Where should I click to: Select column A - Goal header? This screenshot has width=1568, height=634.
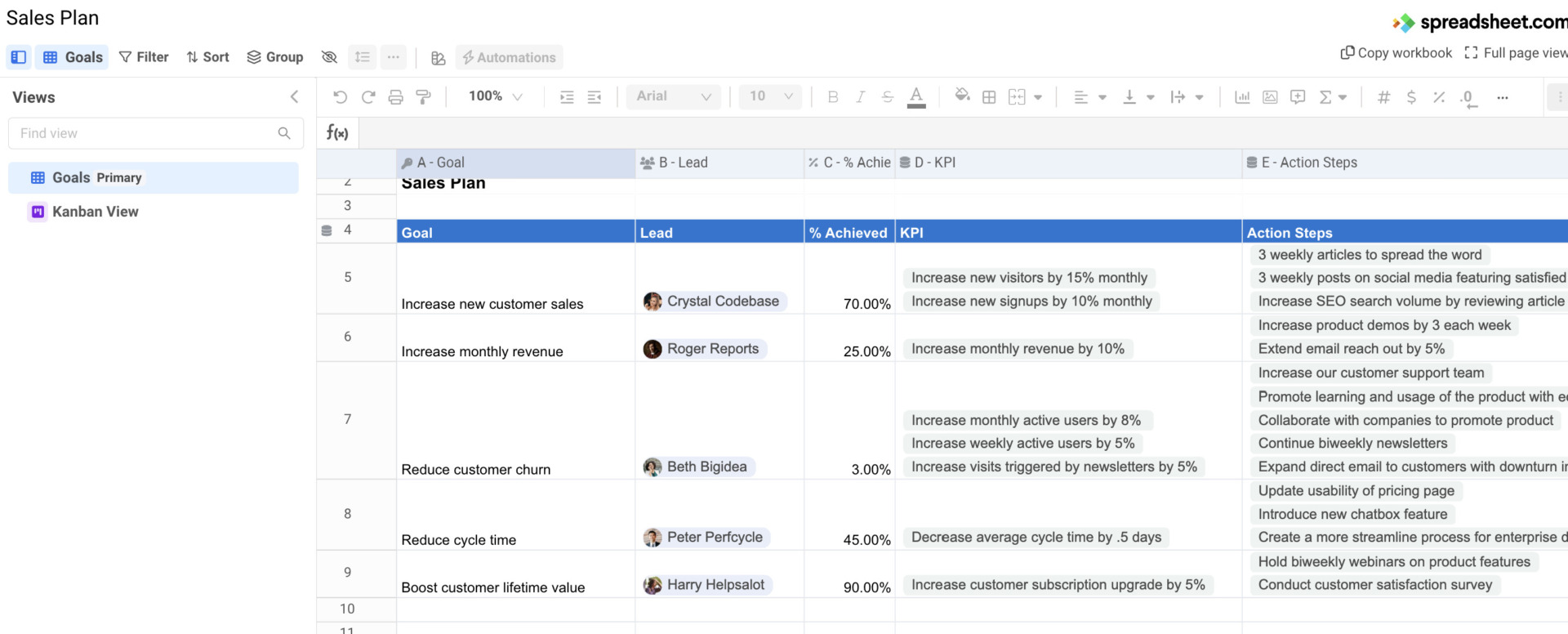click(515, 163)
